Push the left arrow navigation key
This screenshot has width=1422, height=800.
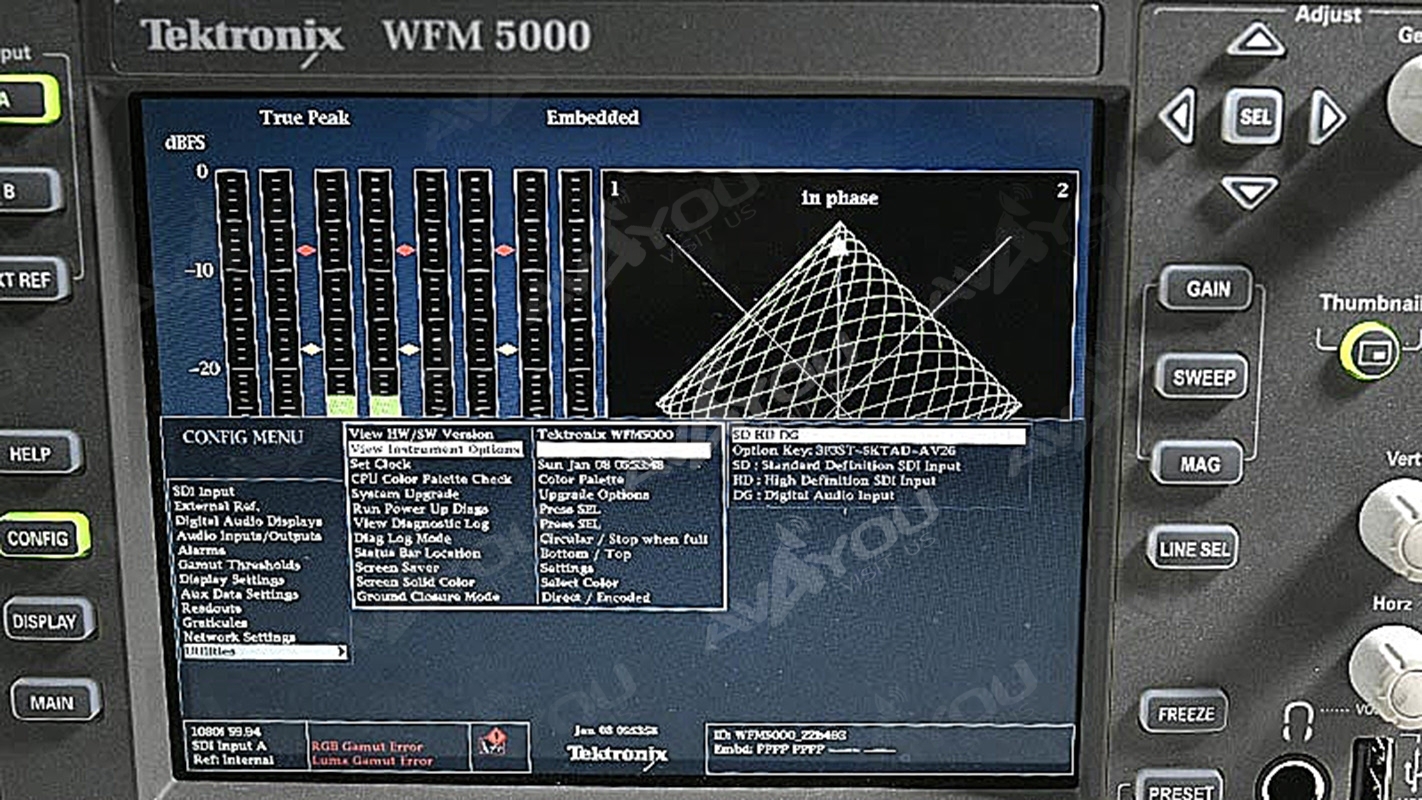(1179, 117)
